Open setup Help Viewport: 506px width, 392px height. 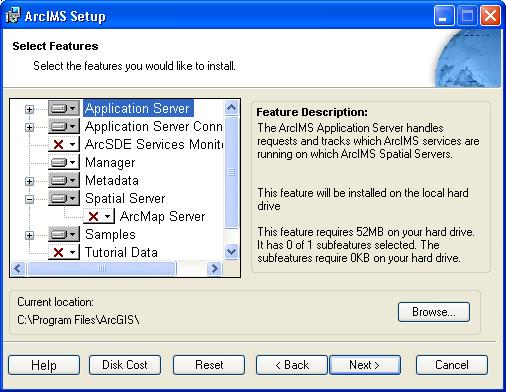click(x=44, y=365)
